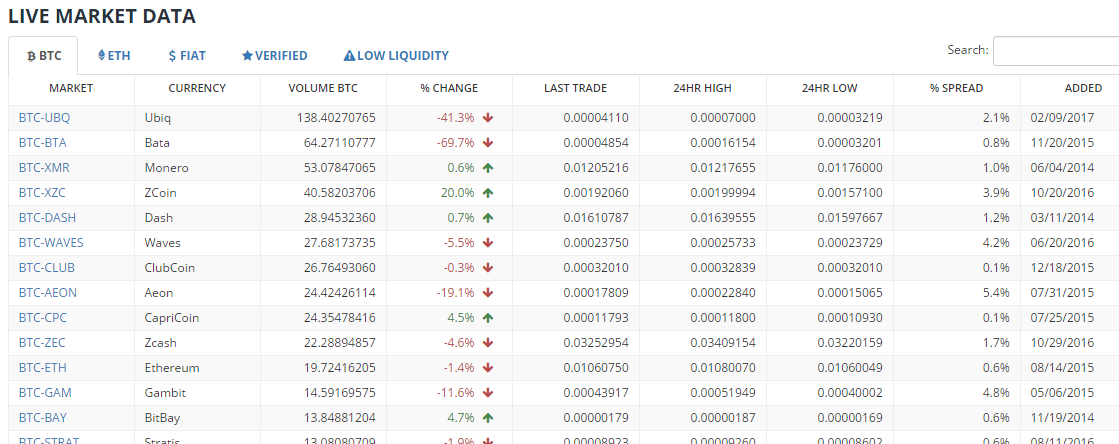Select the Monero currency cell

197,168
